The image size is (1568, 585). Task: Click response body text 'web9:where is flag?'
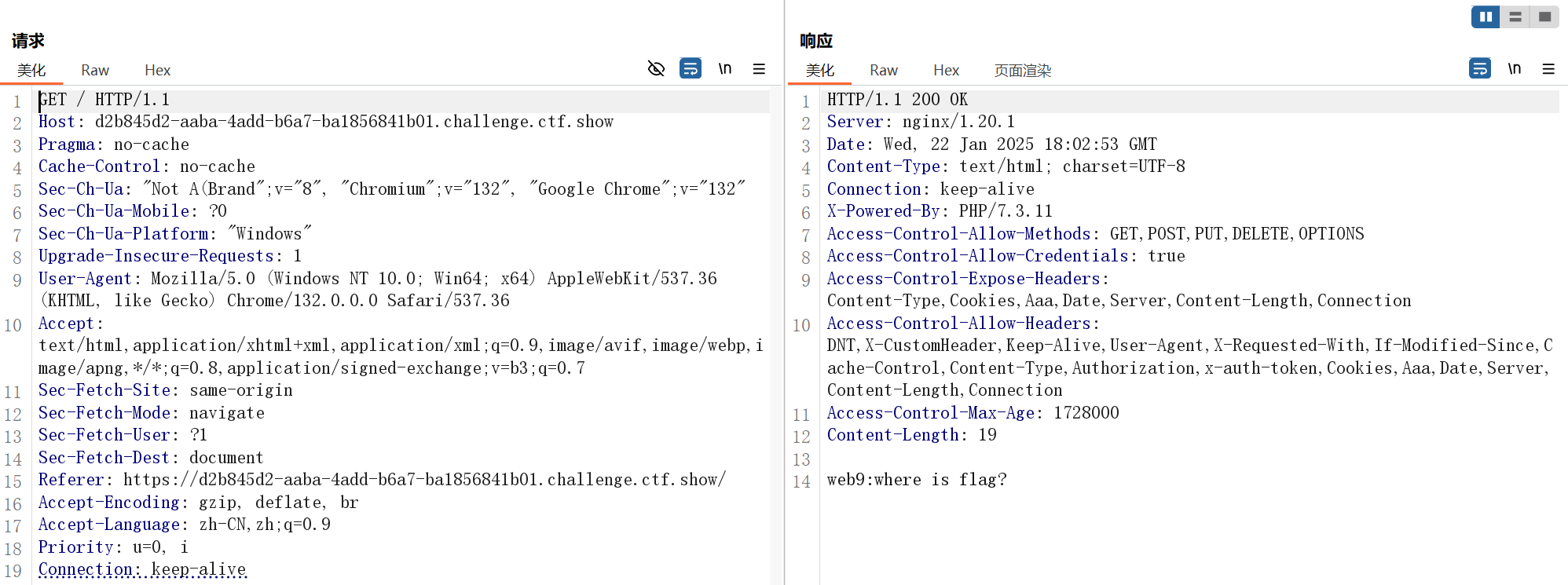point(916,480)
